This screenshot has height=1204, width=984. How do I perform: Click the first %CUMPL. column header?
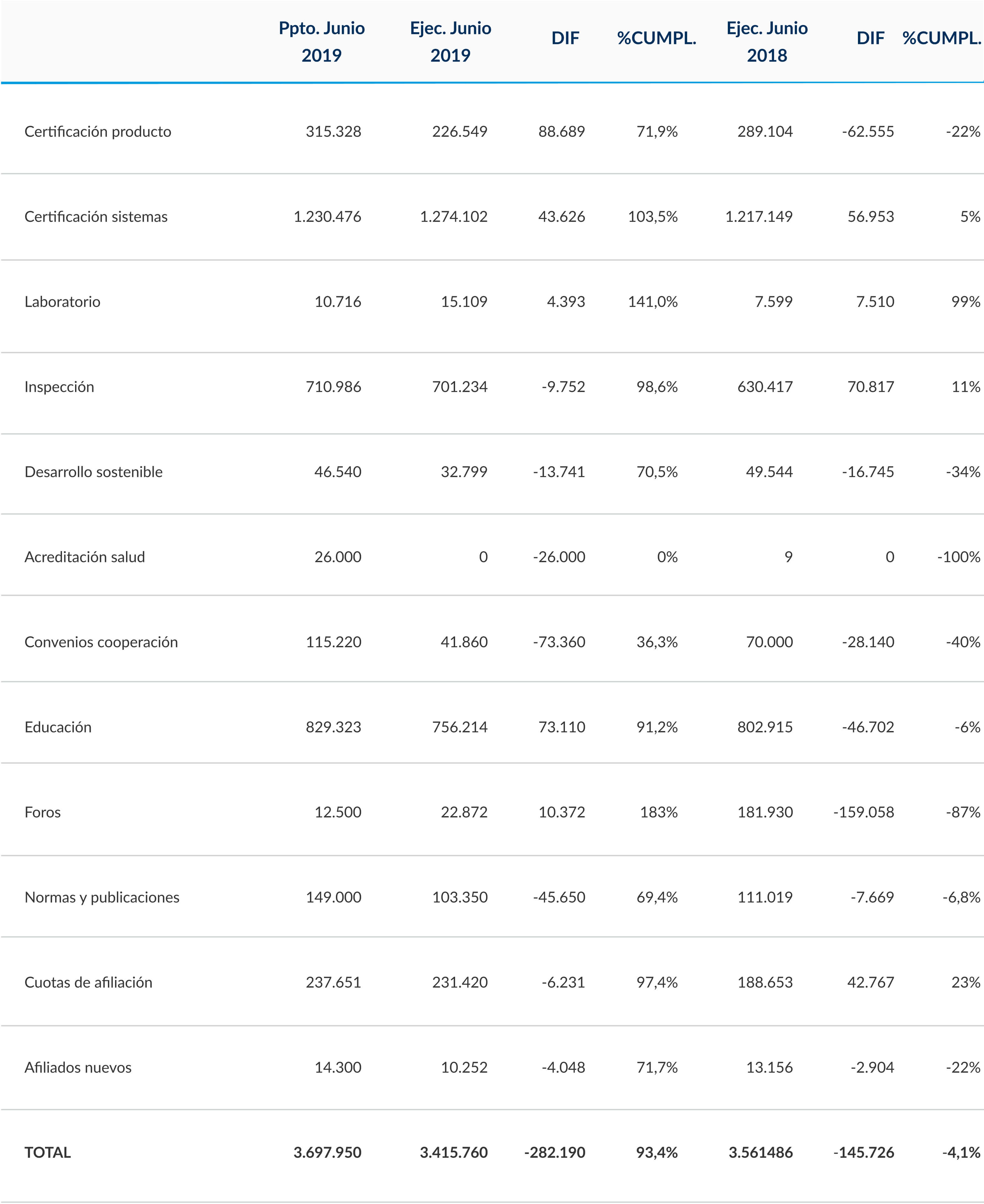(x=657, y=38)
